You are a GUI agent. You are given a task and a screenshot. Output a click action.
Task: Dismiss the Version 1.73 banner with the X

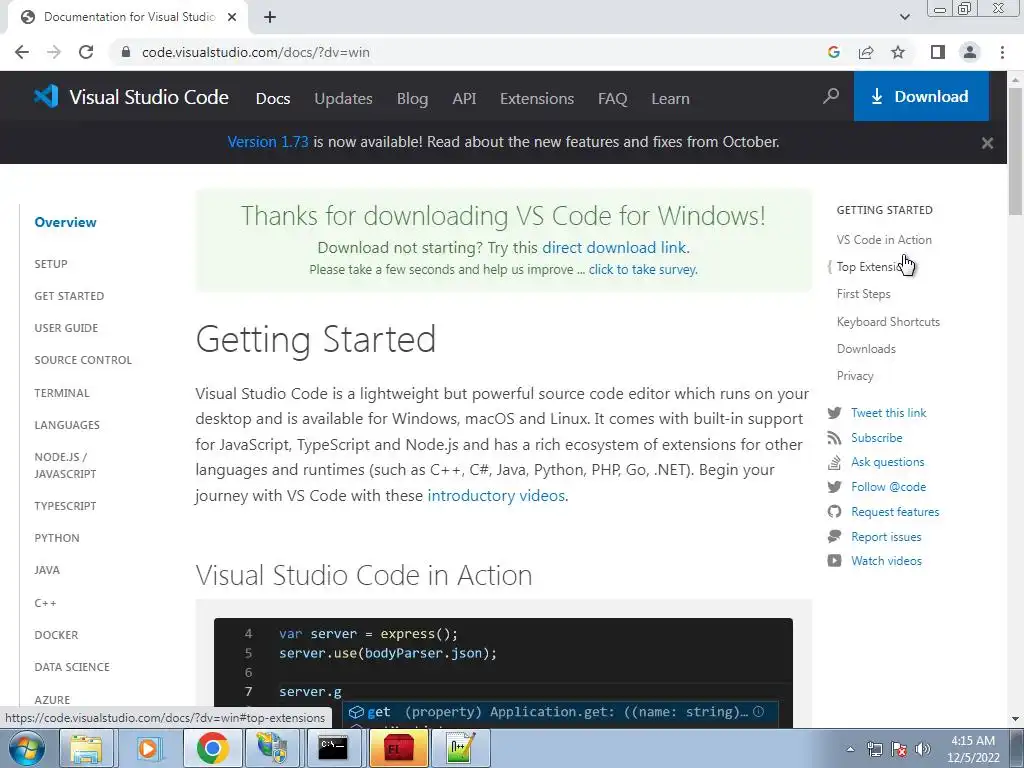(987, 142)
